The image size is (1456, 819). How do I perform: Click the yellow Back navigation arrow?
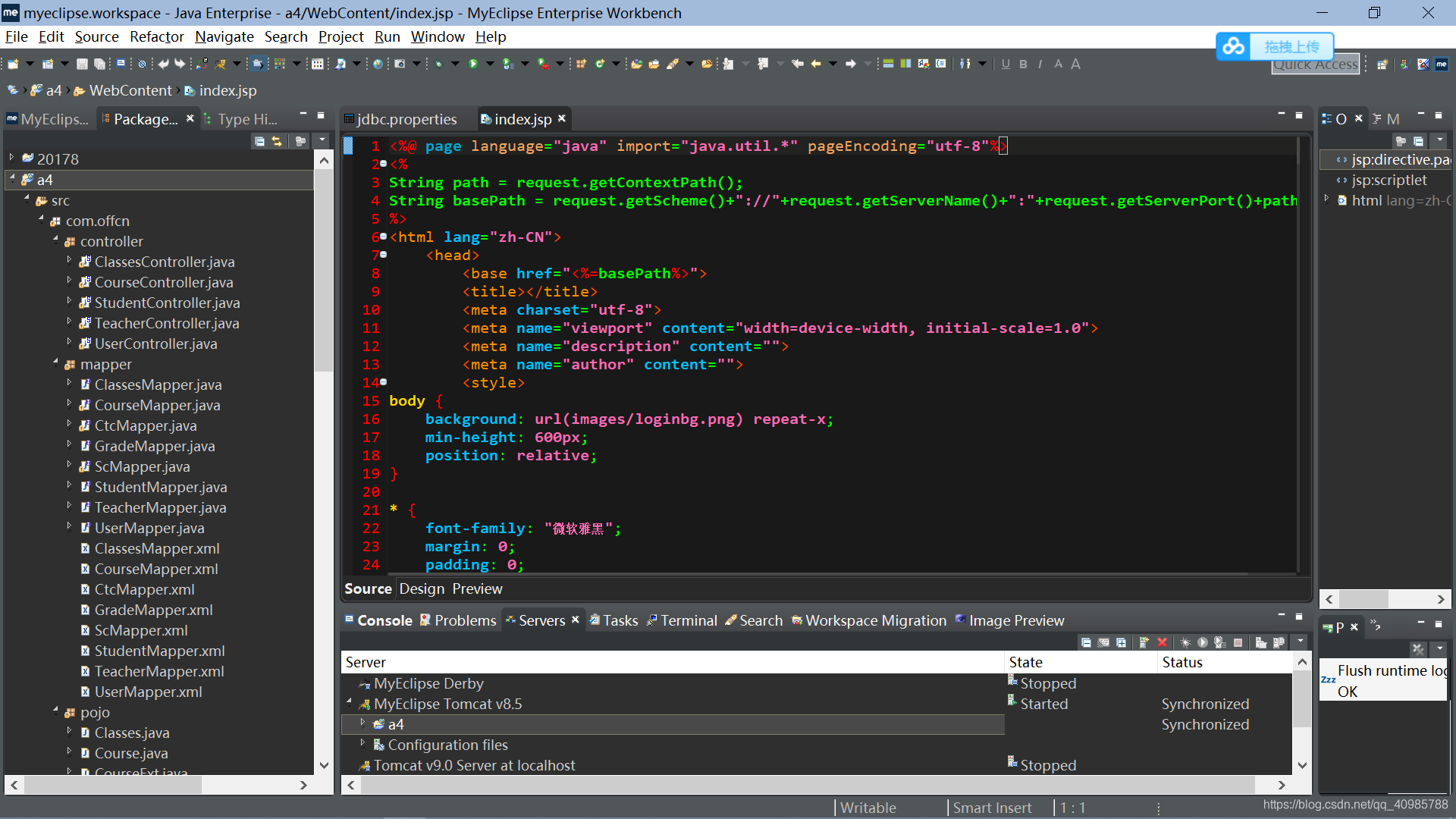click(x=816, y=64)
